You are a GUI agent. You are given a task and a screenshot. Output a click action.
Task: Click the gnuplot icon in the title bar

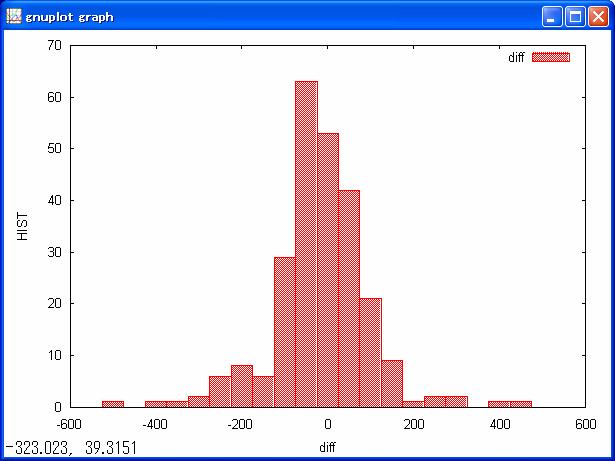click(x=14, y=16)
